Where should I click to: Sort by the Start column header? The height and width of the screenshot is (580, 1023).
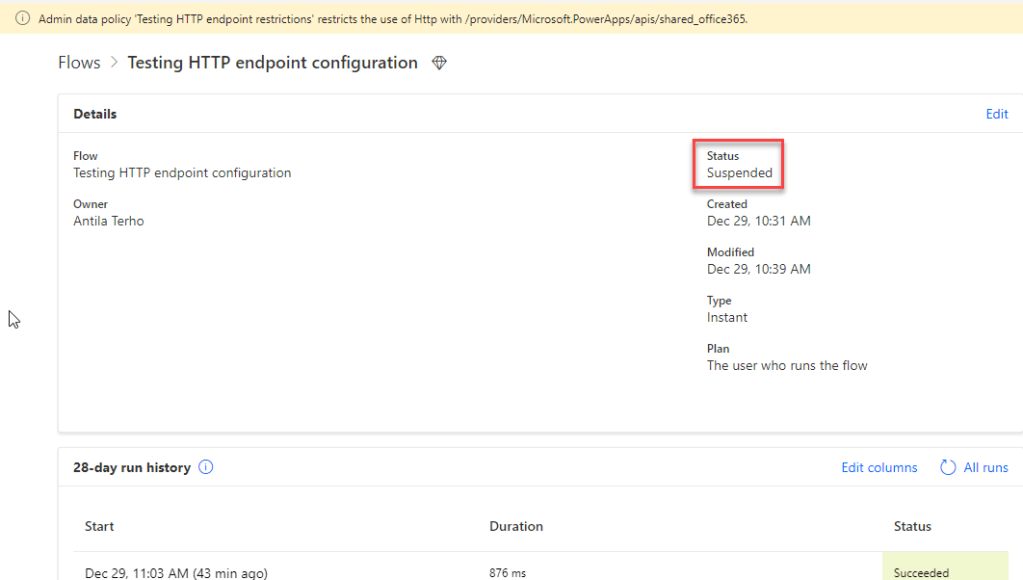click(x=99, y=526)
